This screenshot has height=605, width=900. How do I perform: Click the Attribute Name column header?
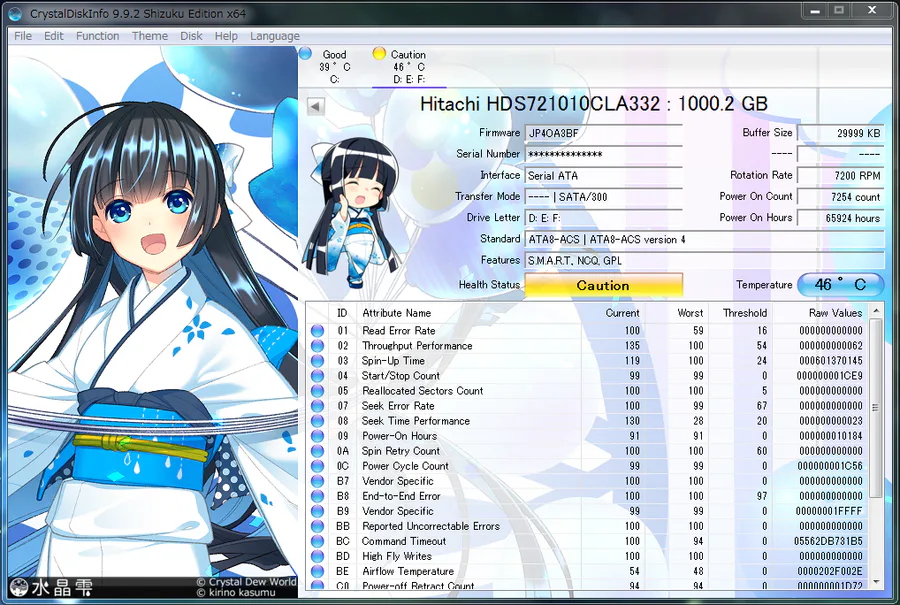pos(396,313)
